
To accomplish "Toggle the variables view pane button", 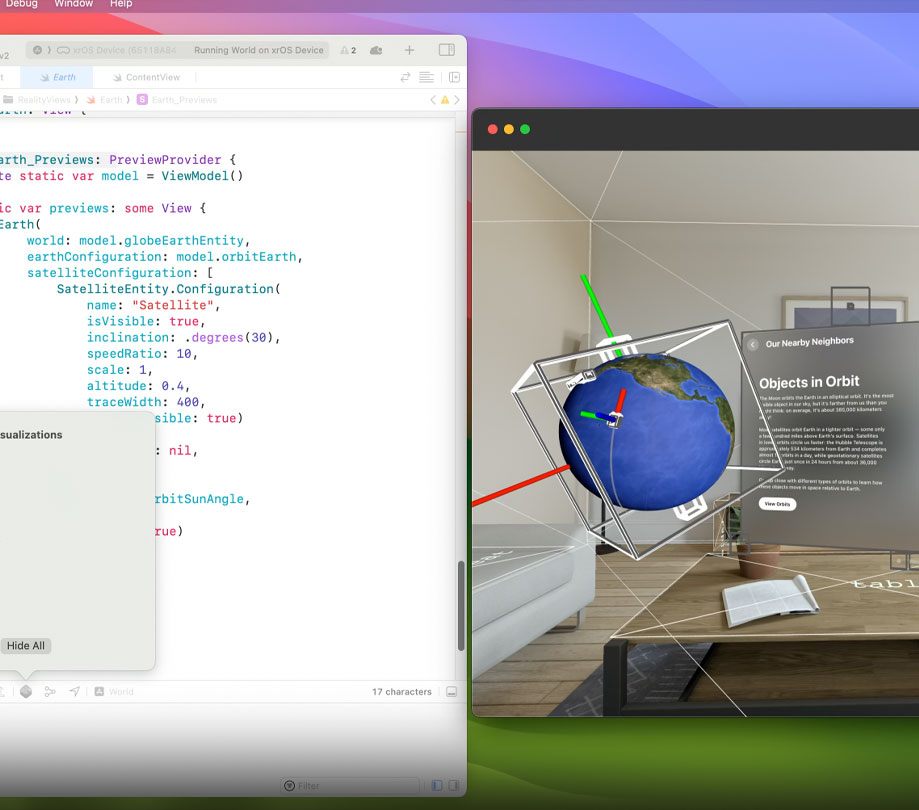I will pyautogui.click(x=437, y=785).
